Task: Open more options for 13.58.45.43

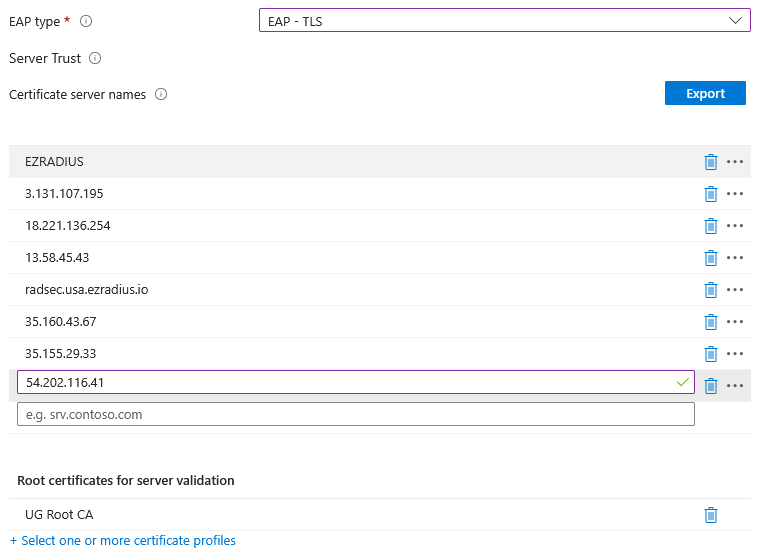Action: (x=735, y=258)
